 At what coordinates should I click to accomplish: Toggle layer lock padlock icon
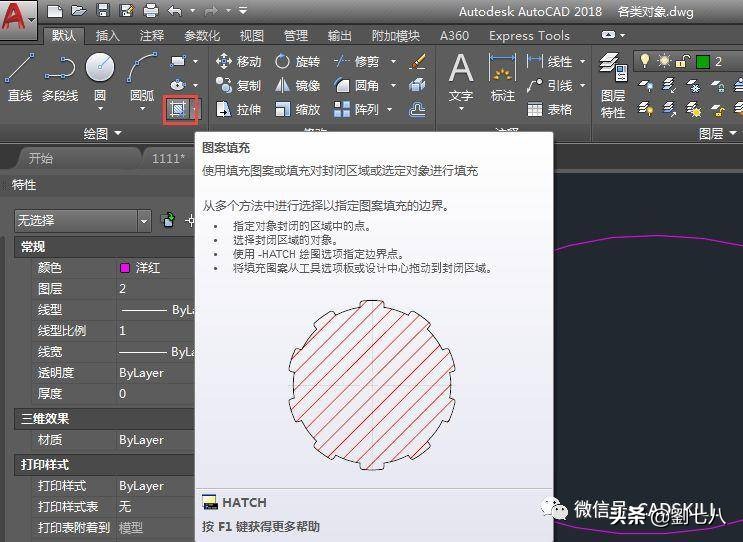(x=683, y=61)
